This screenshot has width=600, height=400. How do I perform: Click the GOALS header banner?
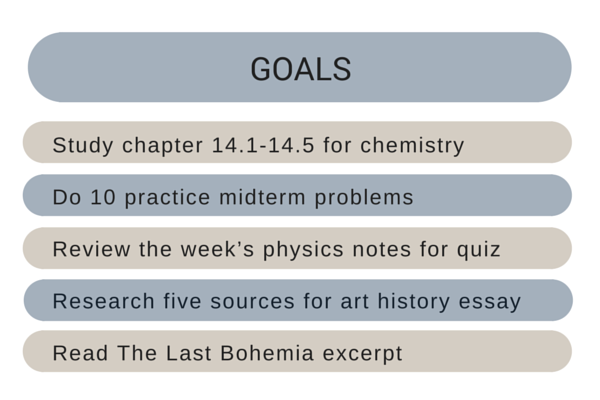click(x=300, y=67)
